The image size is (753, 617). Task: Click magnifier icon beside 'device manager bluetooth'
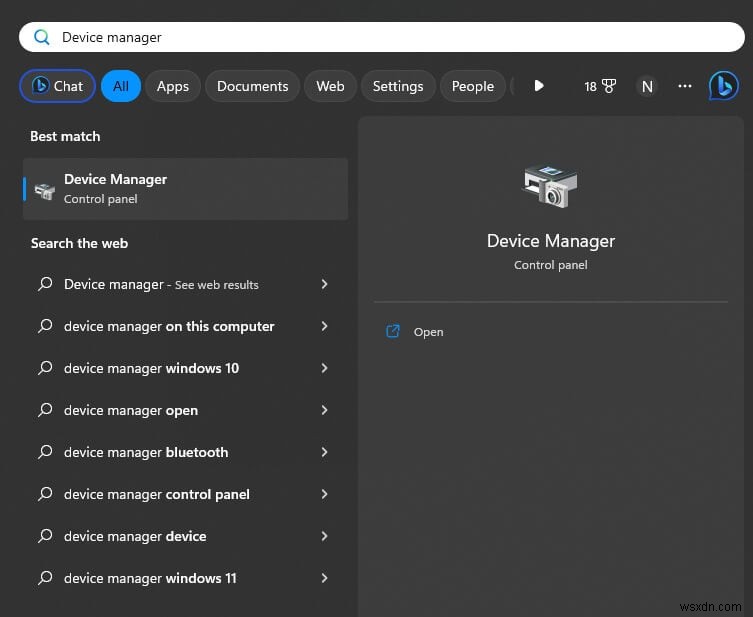[45, 452]
